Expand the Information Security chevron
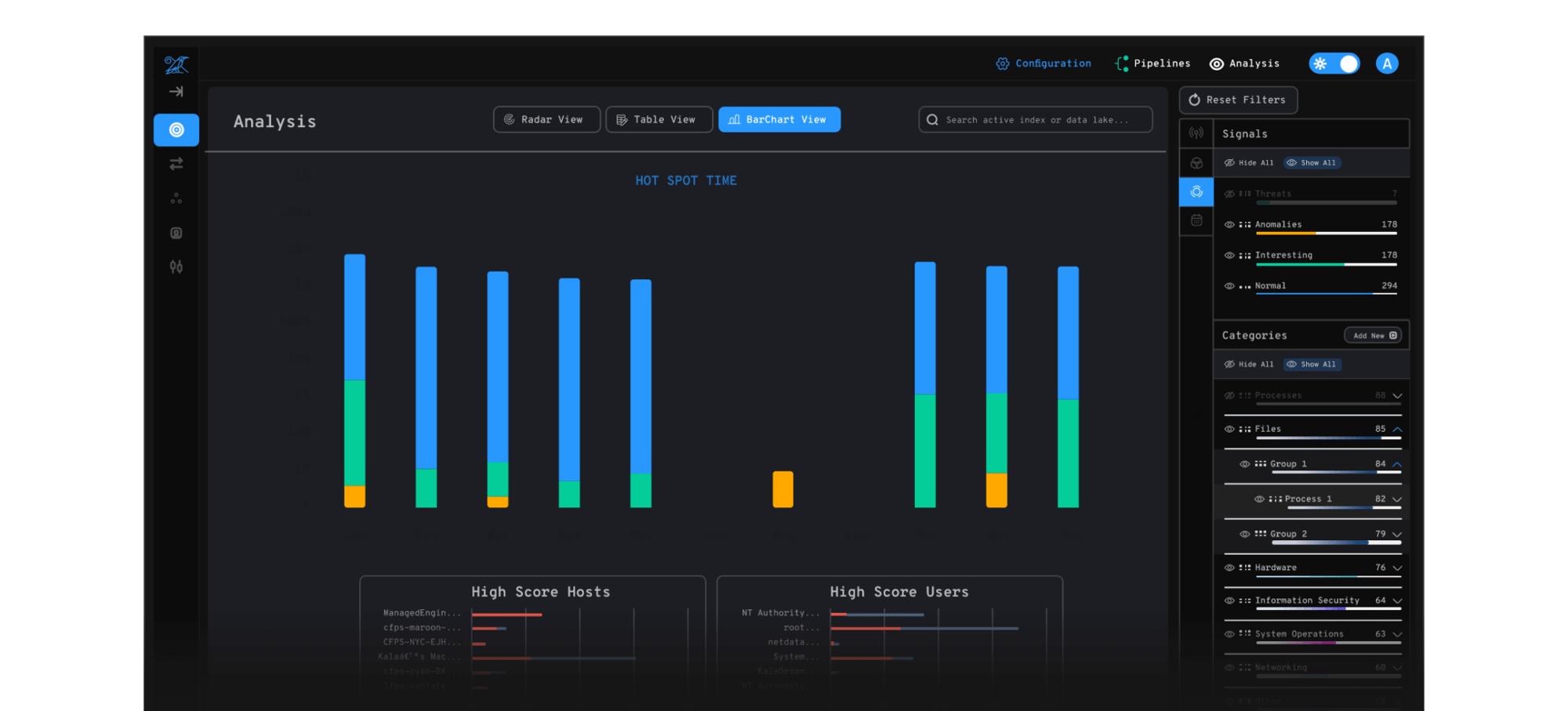Image resolution: width=1568 pixels, height=711 pixels. [x=1397, y=601]
